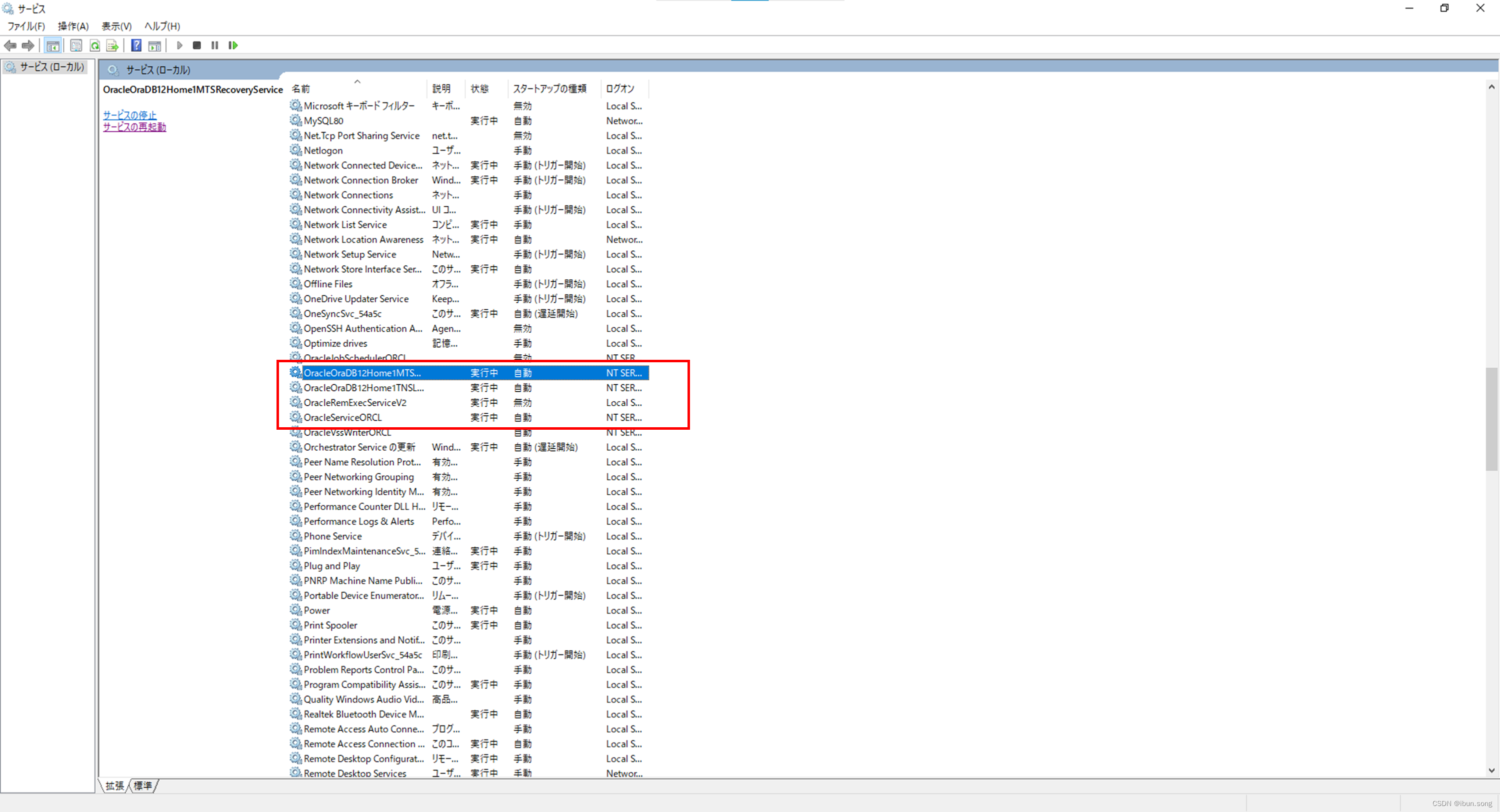Select the Network List Service row
Image resolution: width=1500 pixels, height=812 pixels.
pyautogui.click(x=469, y=225)
